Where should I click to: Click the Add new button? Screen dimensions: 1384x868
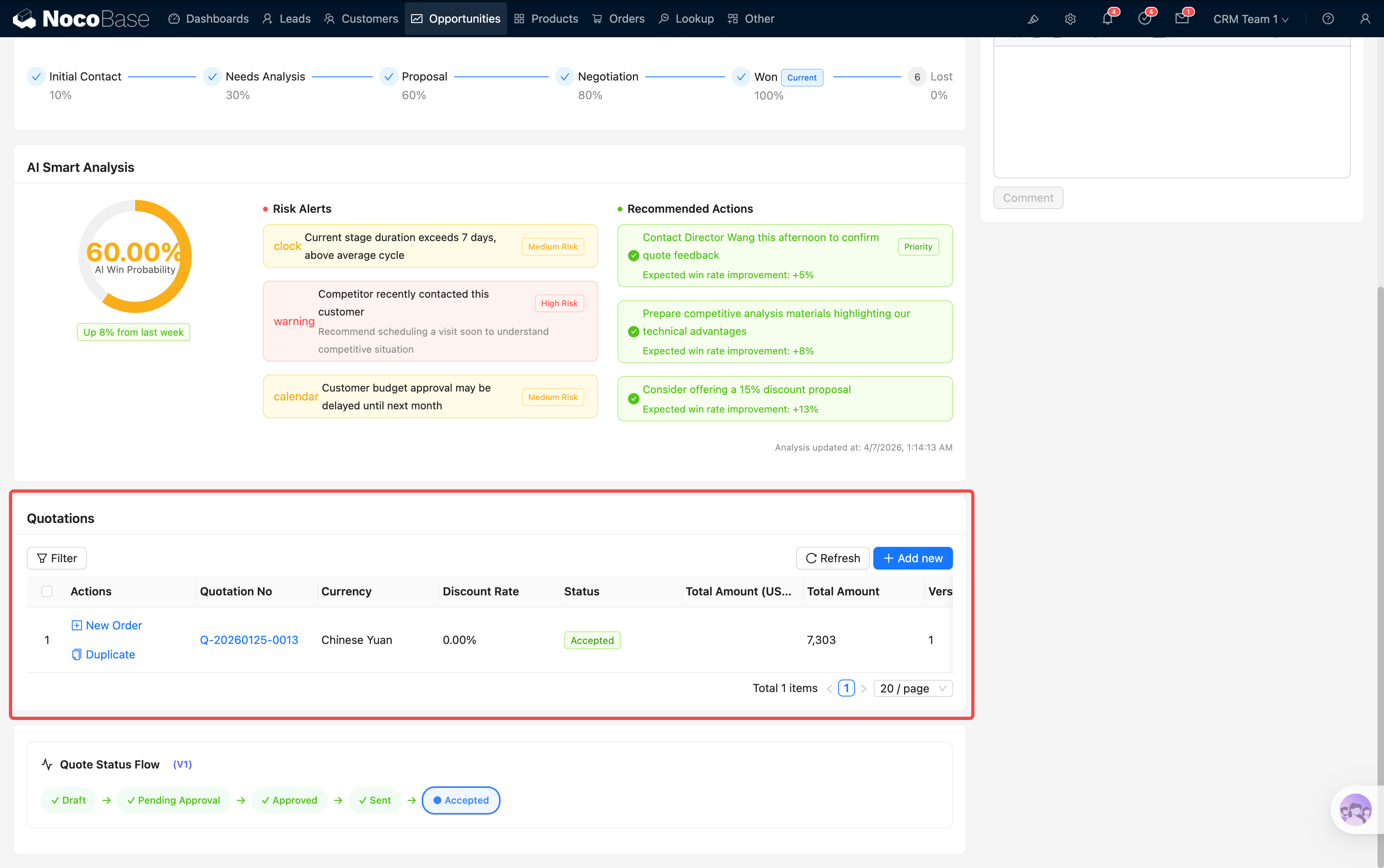pyautogui.click(x=913, y=558)
